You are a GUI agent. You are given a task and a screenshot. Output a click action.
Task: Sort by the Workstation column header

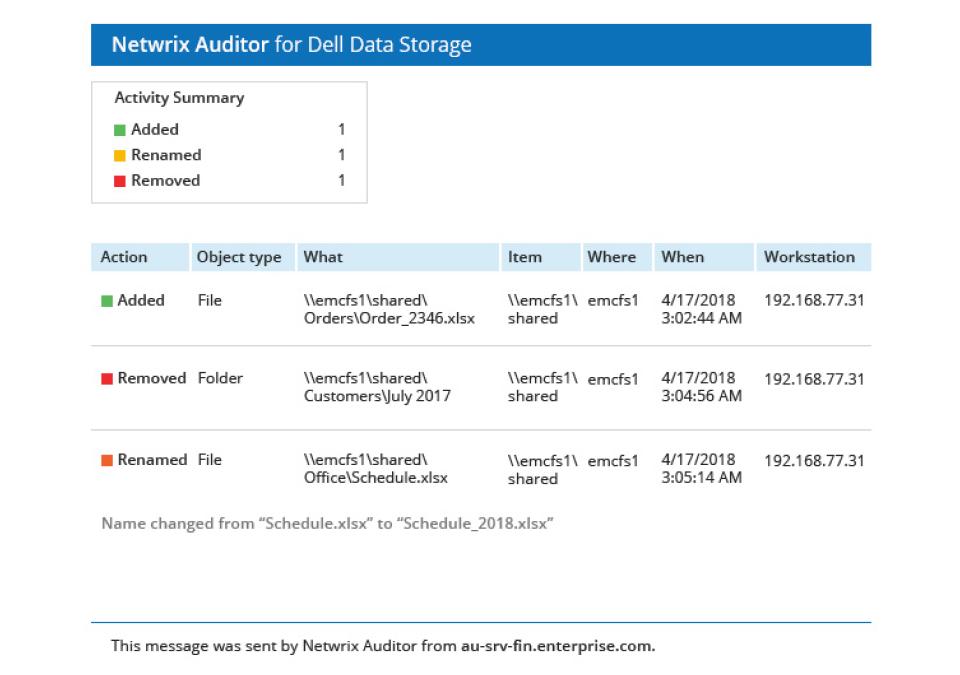tap(812, 257)
